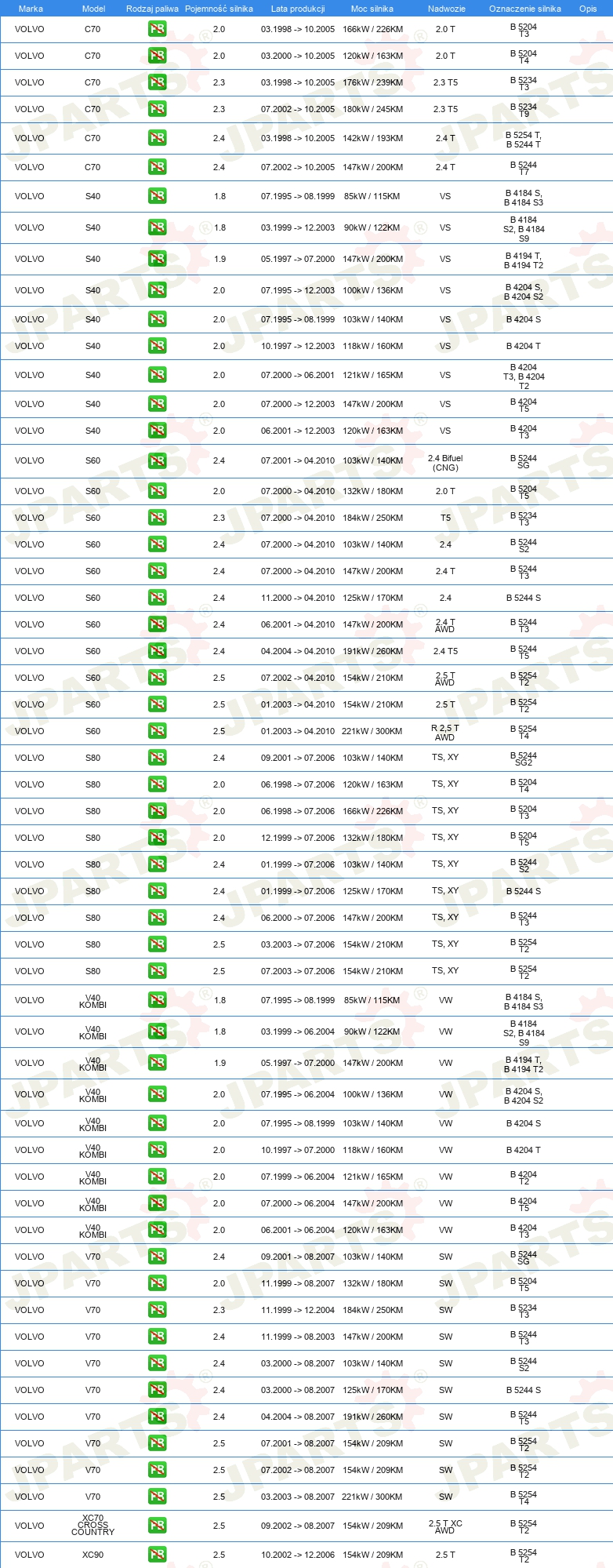Select the 'B 5234 T9' engine code cell
The image size is (613, 1568).
pos(524,110)
